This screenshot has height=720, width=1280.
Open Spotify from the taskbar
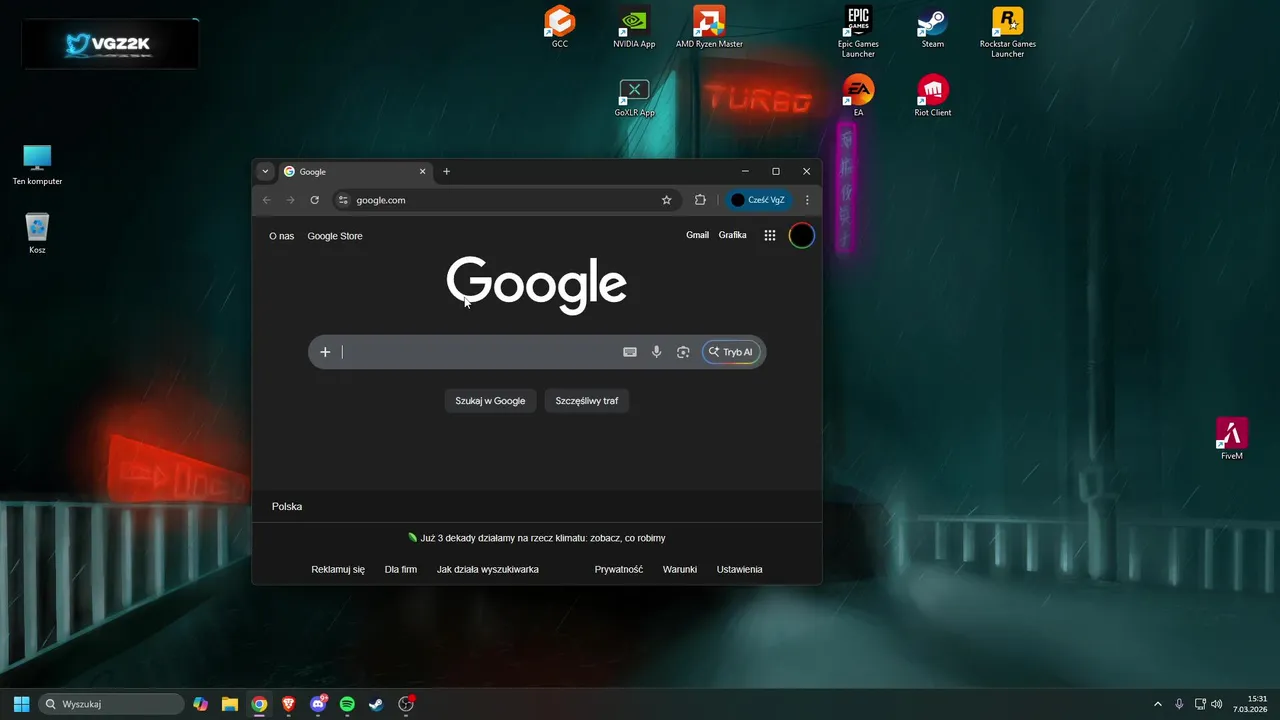tap(347, 704)
